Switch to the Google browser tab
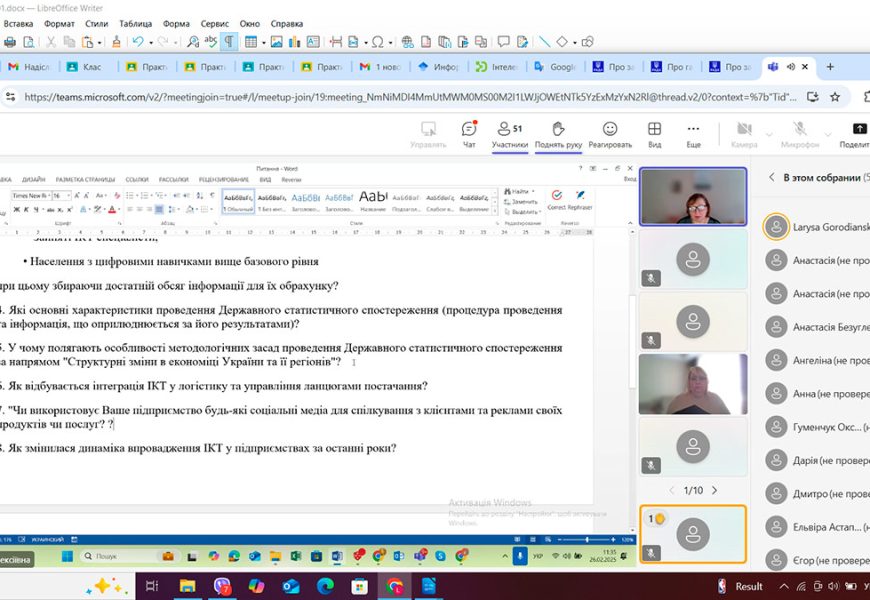 click(x=555, y=67)
